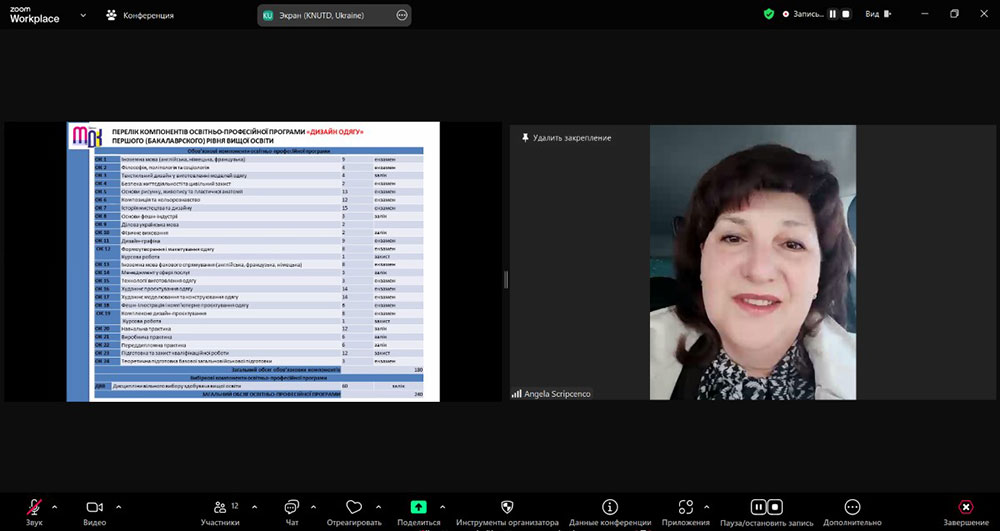The image size is (1000, 531).
Task: Click the pin icon beside Удалить закрепление
Action: 525,138
